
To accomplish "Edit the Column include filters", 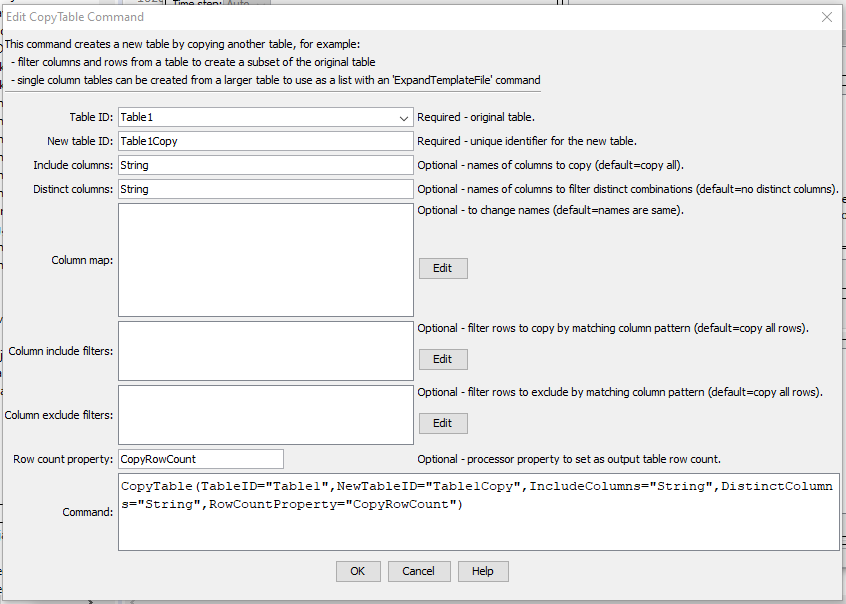I will (443, 359).
